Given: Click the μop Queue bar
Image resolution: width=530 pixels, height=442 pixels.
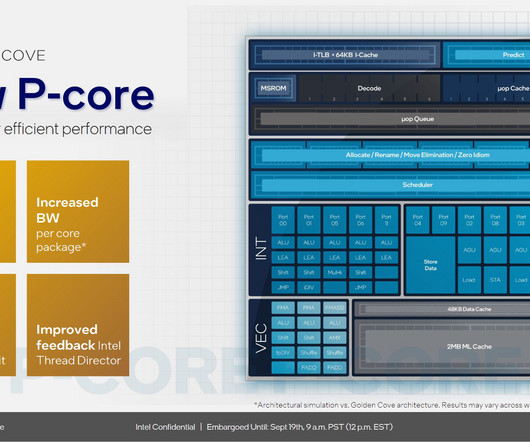Looking at the screenshot, I should click(x=393, y=119).
